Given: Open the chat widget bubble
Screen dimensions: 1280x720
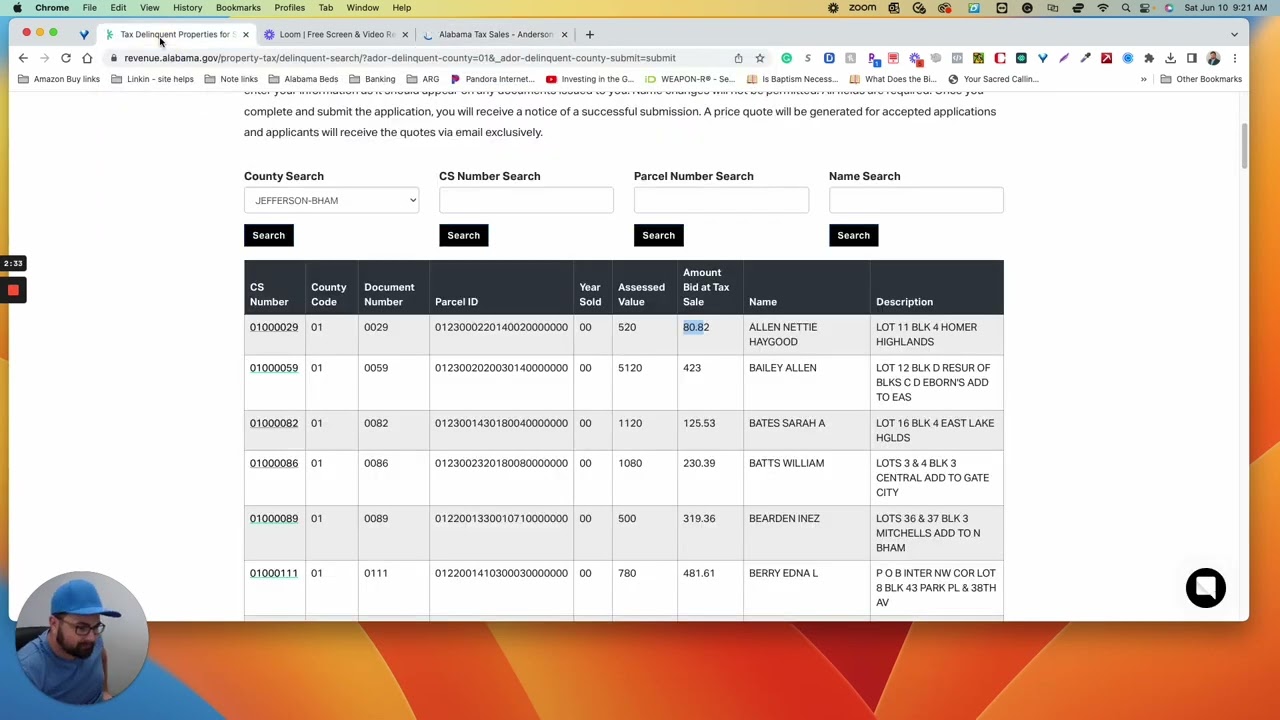Looking at the screenshot, I should point(1205,588).
